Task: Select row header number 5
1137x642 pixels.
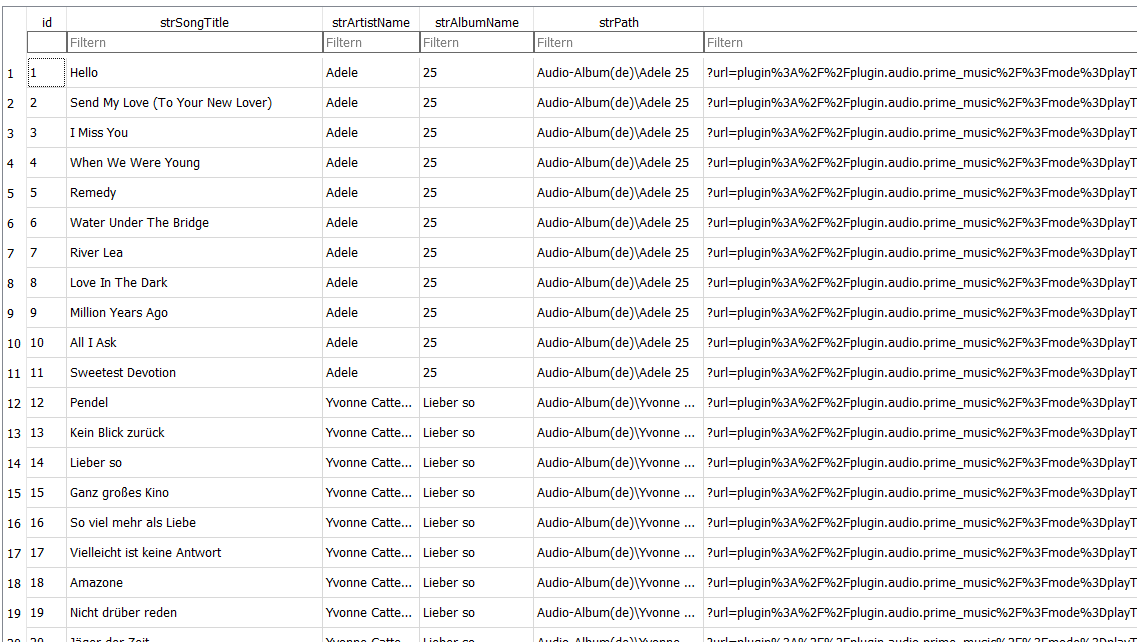Action: [x=14, y=194]
